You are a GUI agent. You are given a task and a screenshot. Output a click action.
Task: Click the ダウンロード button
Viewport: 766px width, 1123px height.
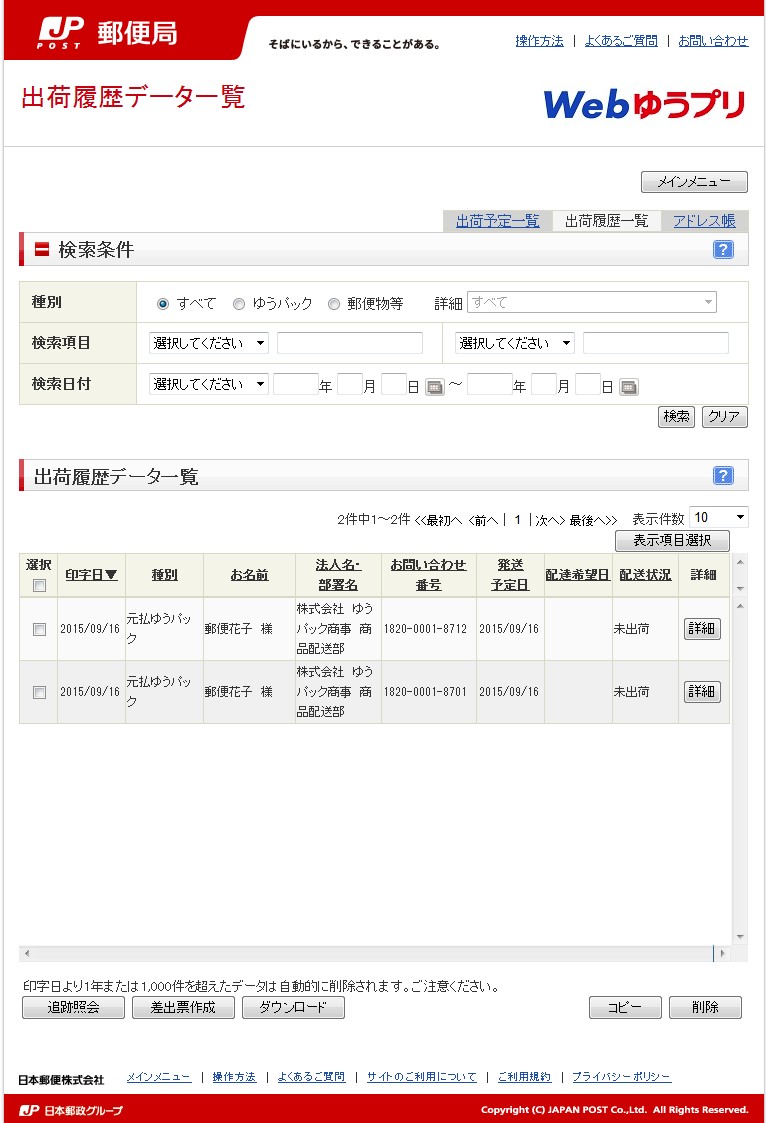click(293, 1007)
